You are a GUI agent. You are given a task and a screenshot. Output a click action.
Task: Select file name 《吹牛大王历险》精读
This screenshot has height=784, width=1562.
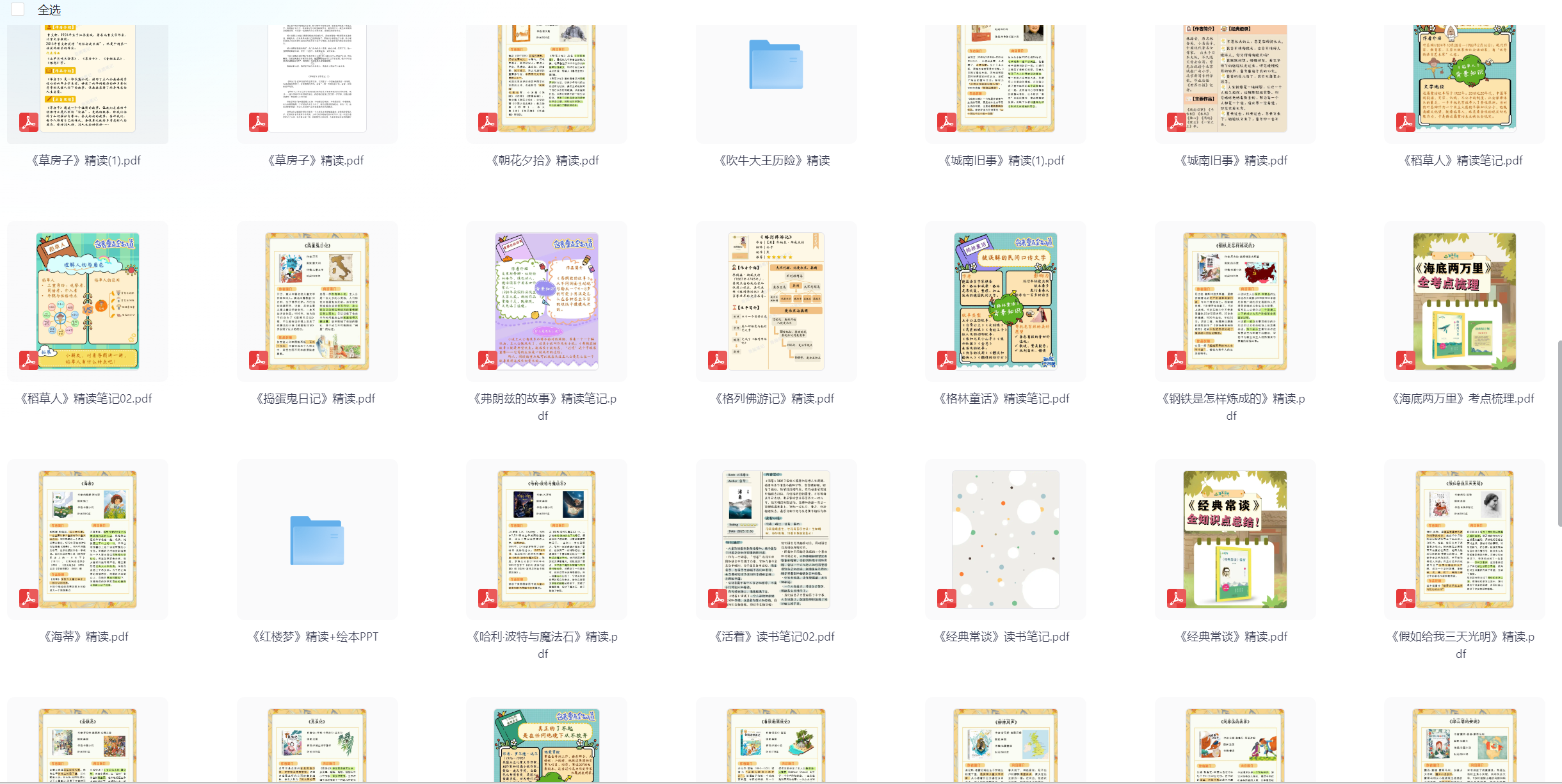coord(775,161)
